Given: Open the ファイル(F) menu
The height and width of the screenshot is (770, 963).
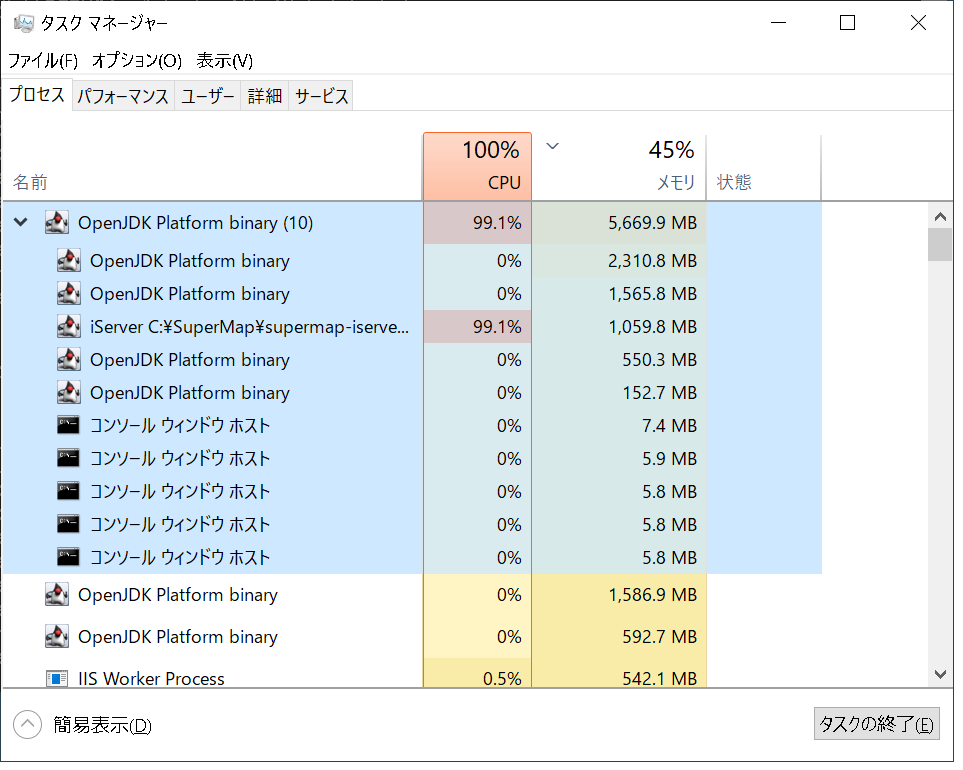Looking at the screenshot, I should pyautogui.click(x=43, y=61).
